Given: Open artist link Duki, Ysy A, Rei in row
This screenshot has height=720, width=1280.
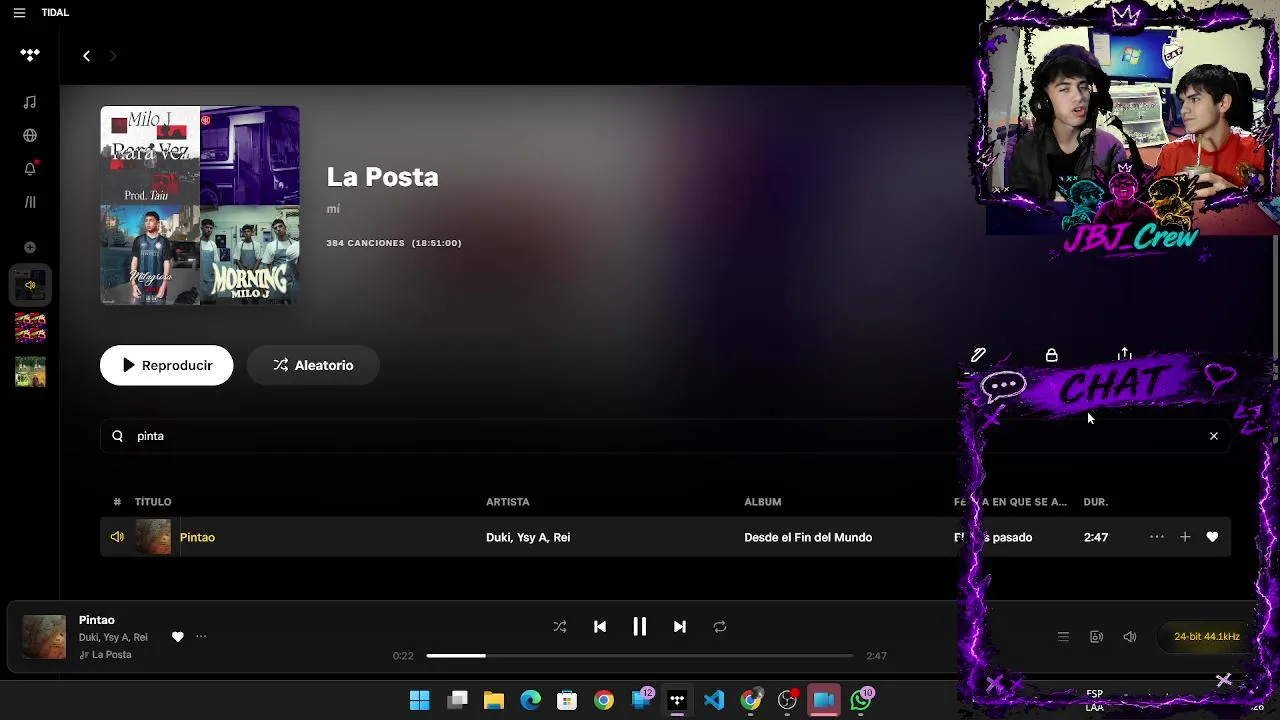Looking at the screenshot, I should coord(528,537).
